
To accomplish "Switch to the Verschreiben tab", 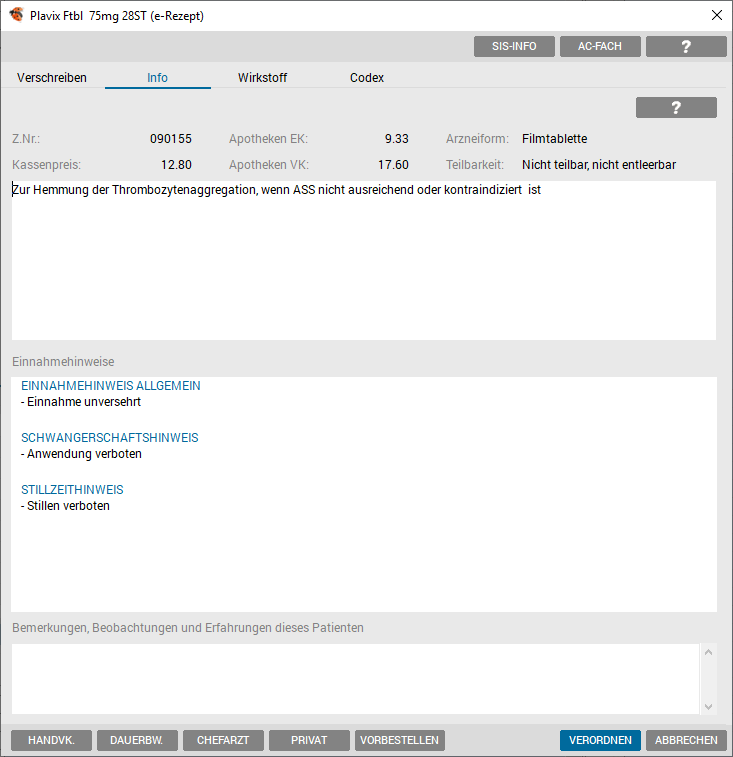I will [52, 78].
